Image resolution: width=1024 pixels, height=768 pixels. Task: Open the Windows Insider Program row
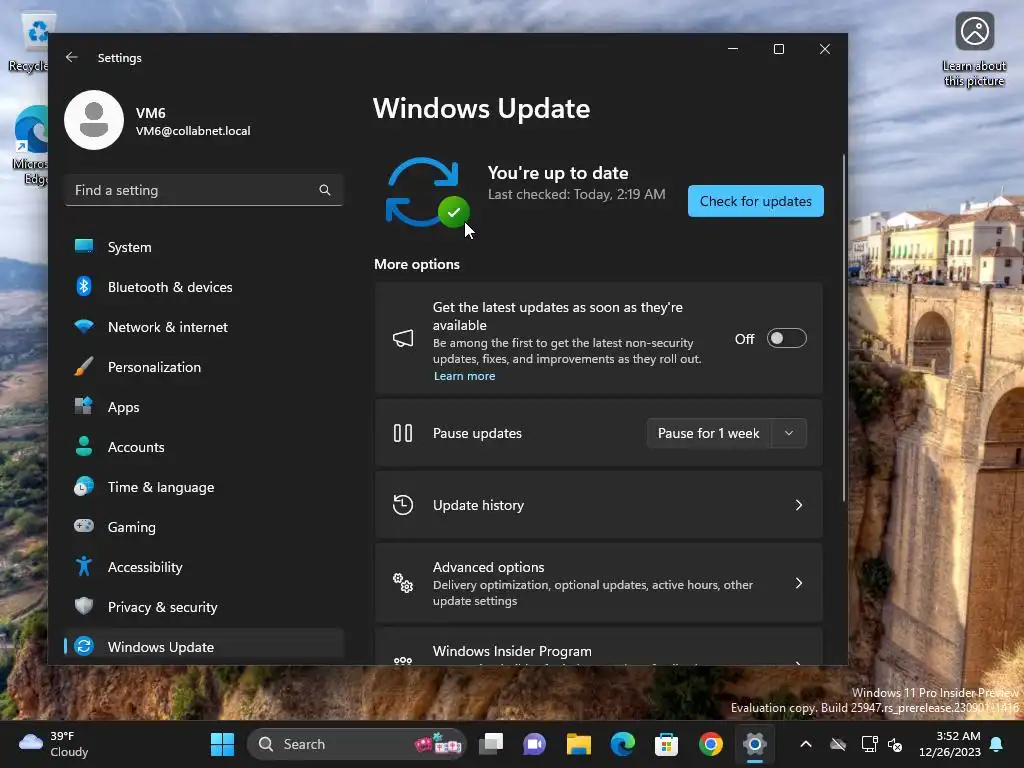click(598, 648)
